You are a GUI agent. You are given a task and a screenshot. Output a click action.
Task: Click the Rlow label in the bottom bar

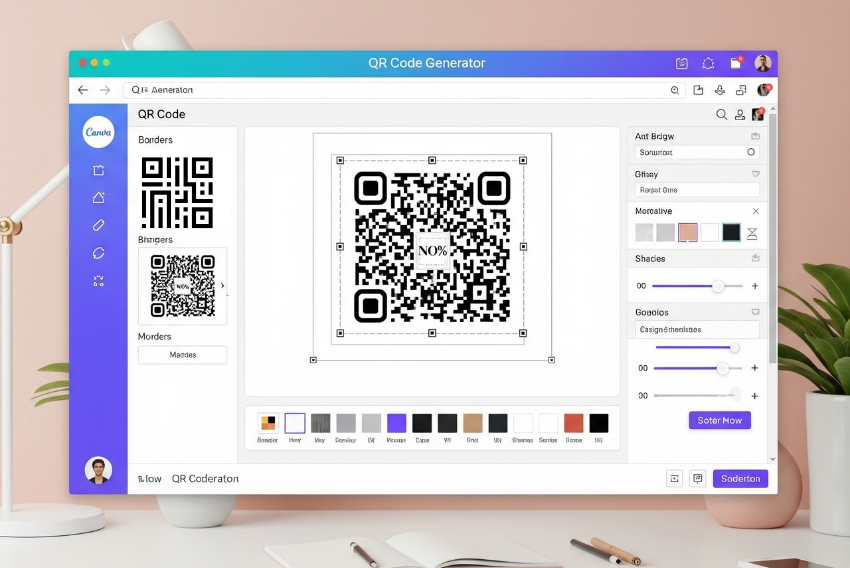[x=150, y=479]
